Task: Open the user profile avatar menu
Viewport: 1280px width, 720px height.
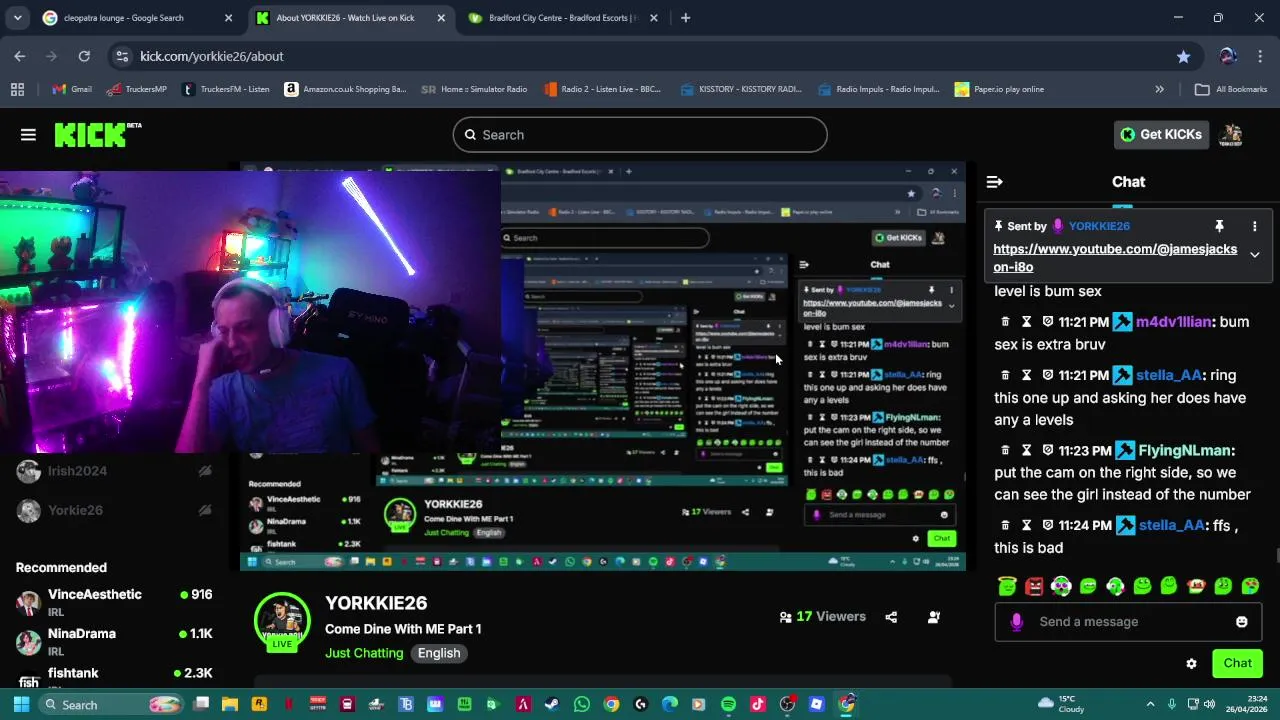Action: pyautogui.click(x=1232, y=135)
